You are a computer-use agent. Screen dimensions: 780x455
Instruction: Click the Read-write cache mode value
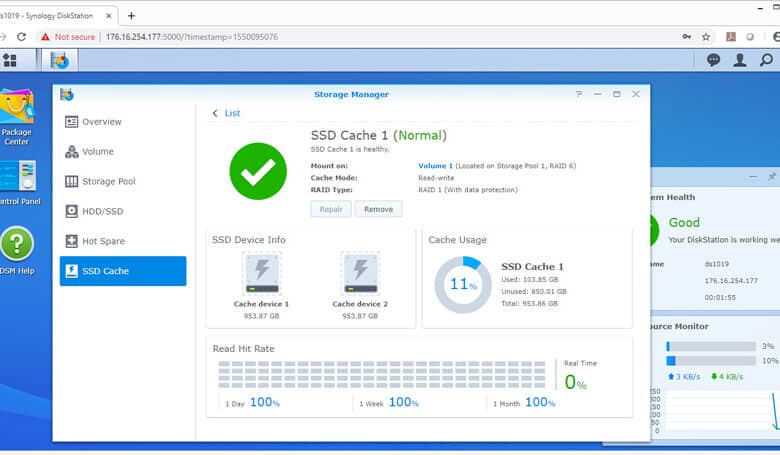[436, 178]
